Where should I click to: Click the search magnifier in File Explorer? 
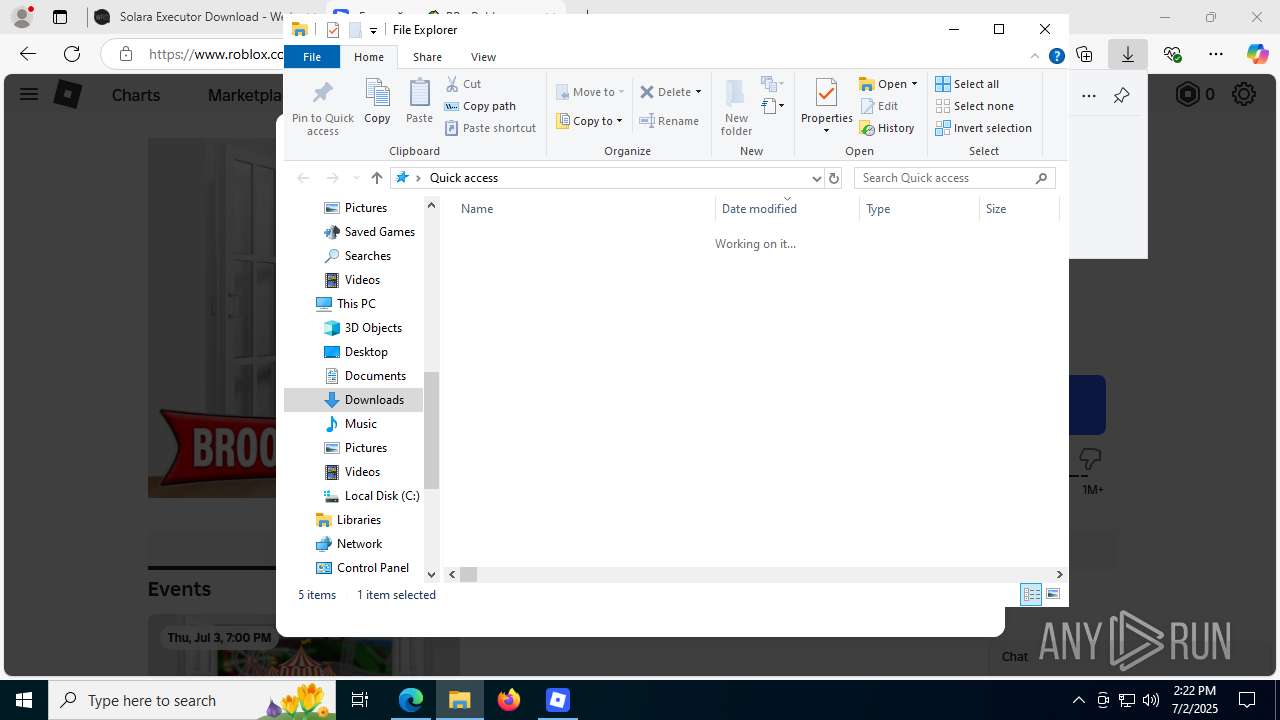click(1041, 178)
